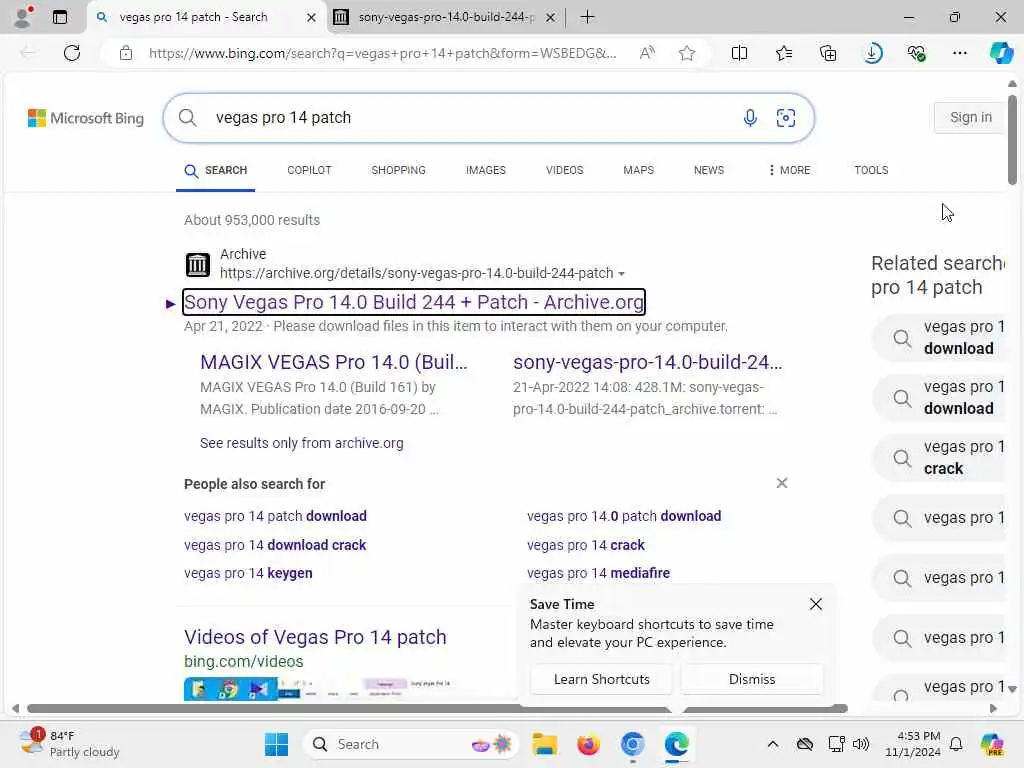Select the VIDEOS tab

(564, 170)
